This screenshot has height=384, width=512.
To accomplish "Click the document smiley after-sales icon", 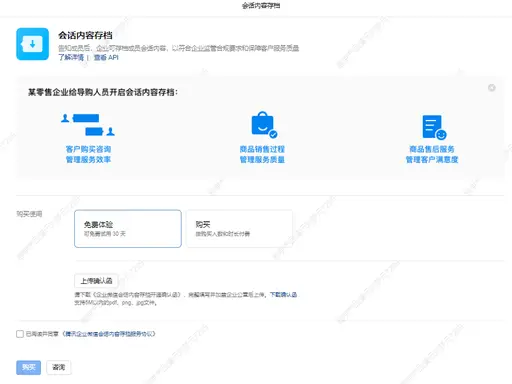I will click(x=434, y=127).
